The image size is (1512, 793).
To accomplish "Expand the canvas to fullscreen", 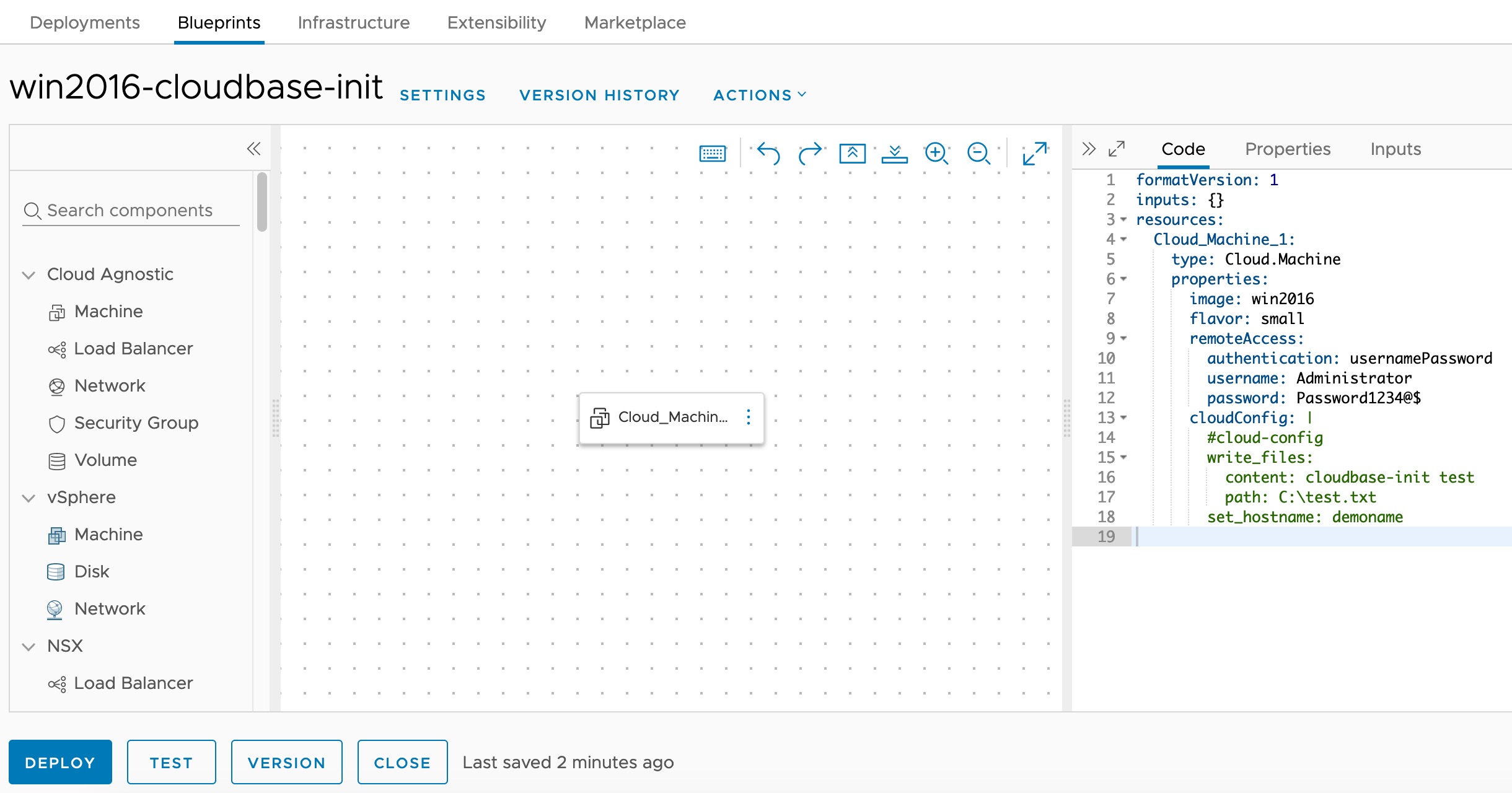I will pos(1035,153).
